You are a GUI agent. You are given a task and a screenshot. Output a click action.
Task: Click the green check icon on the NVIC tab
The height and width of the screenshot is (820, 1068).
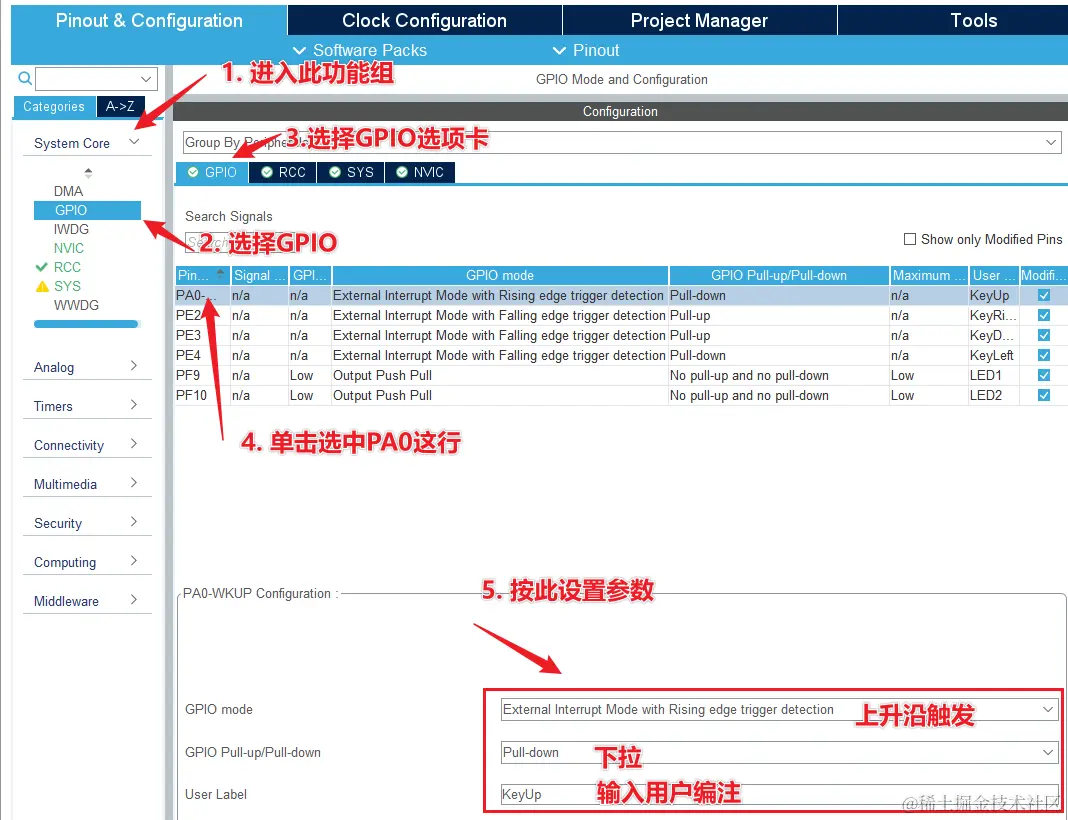click(x=402, y=172)
